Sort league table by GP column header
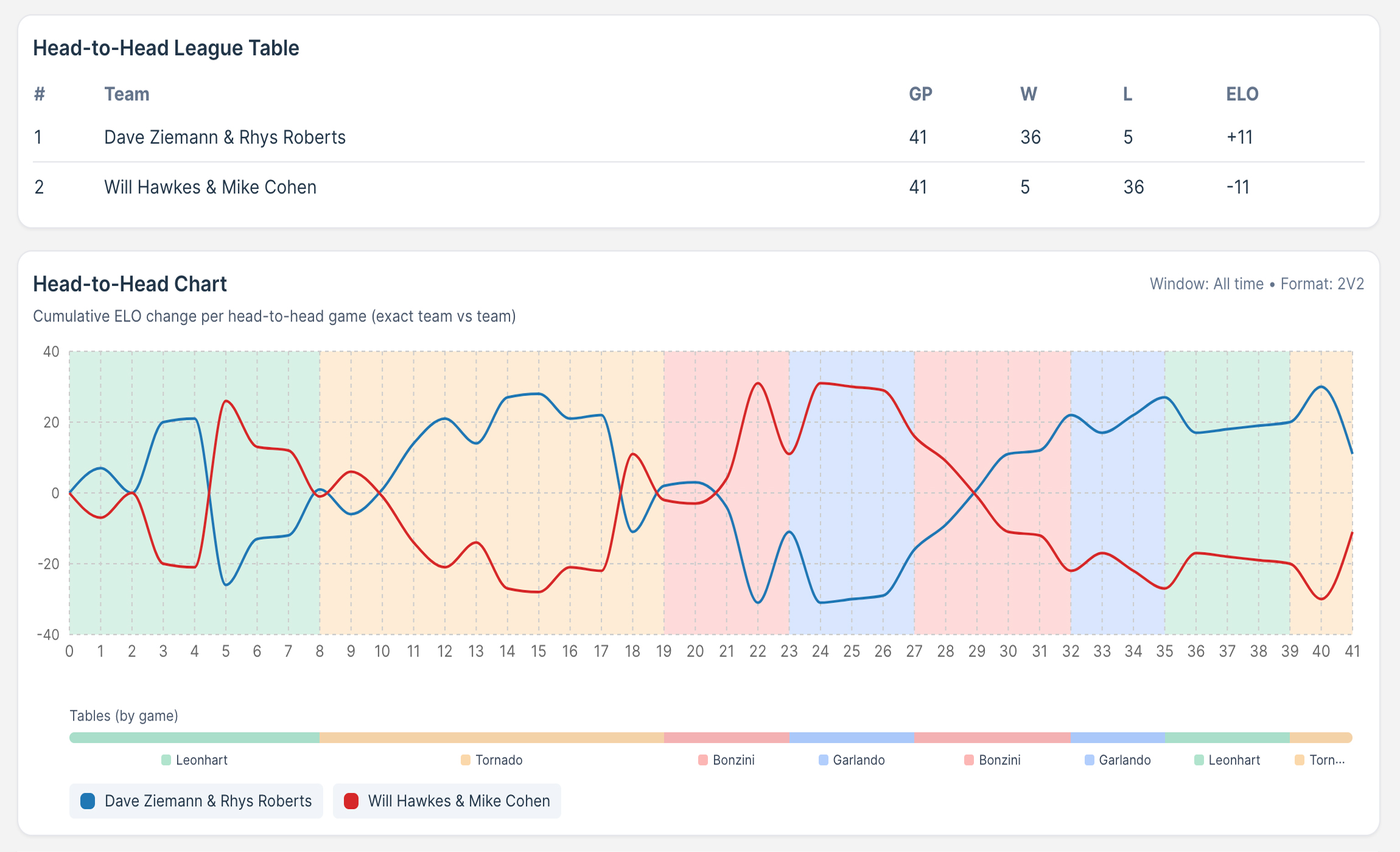1400x852 pixels. (x=920, y=94)
